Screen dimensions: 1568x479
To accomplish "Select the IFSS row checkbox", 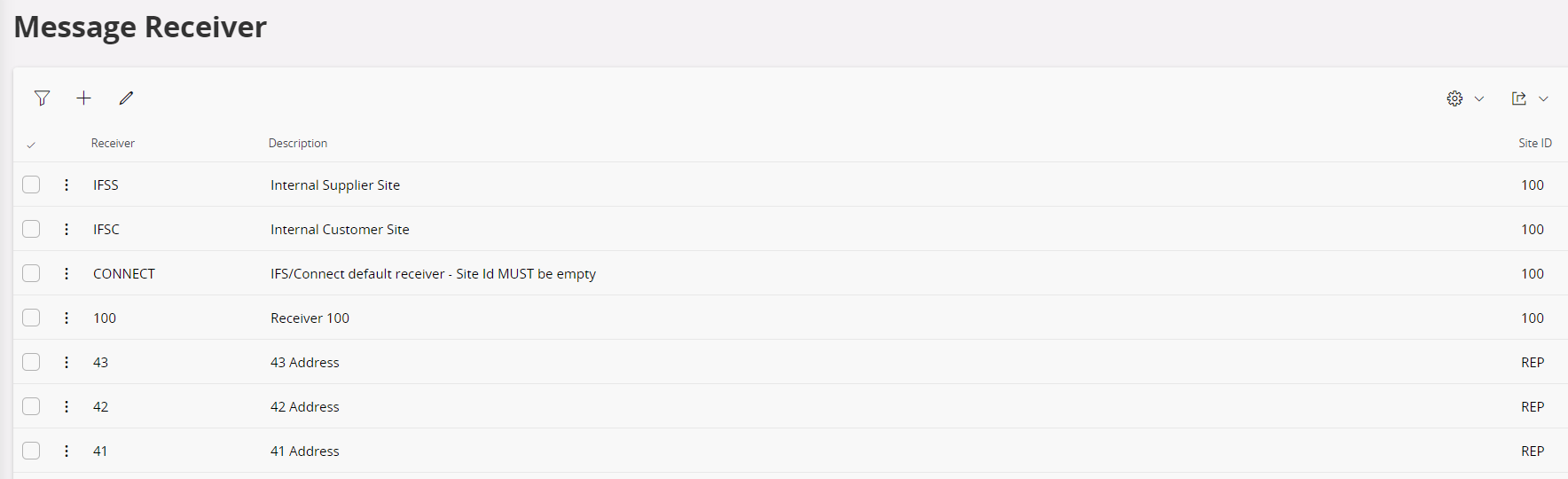I will 31,185.
